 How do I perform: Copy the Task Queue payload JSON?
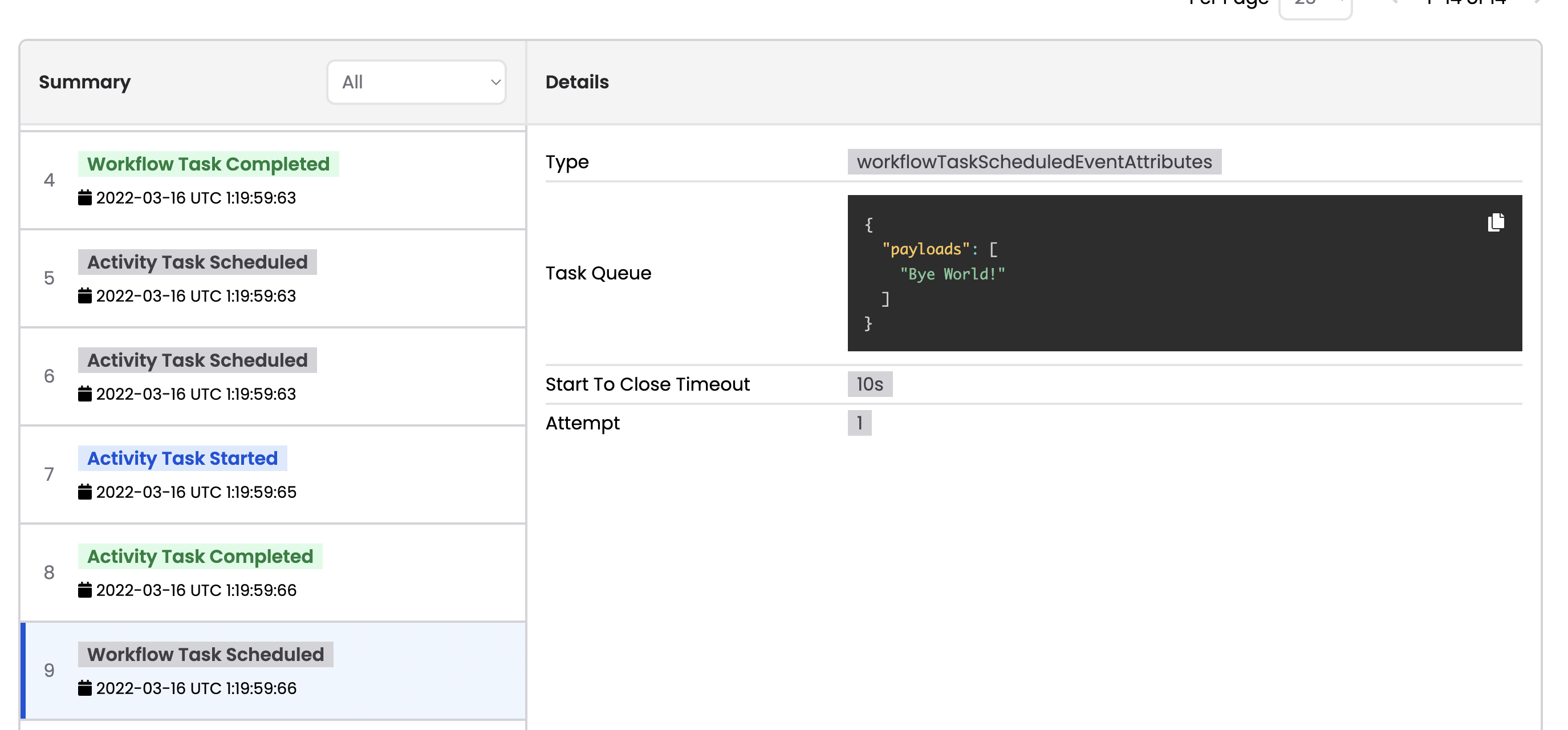(x=1496, y=222)
